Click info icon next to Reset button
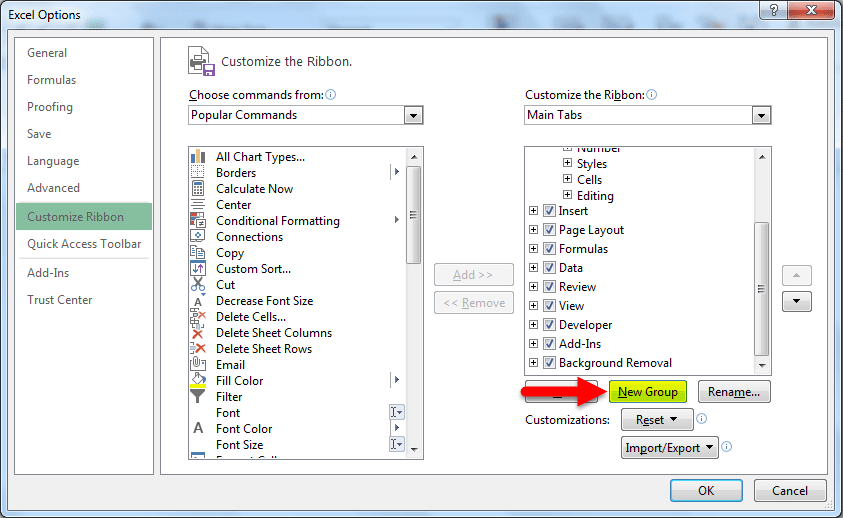Viewport: 843px width, 518px height. pos(701,418)
